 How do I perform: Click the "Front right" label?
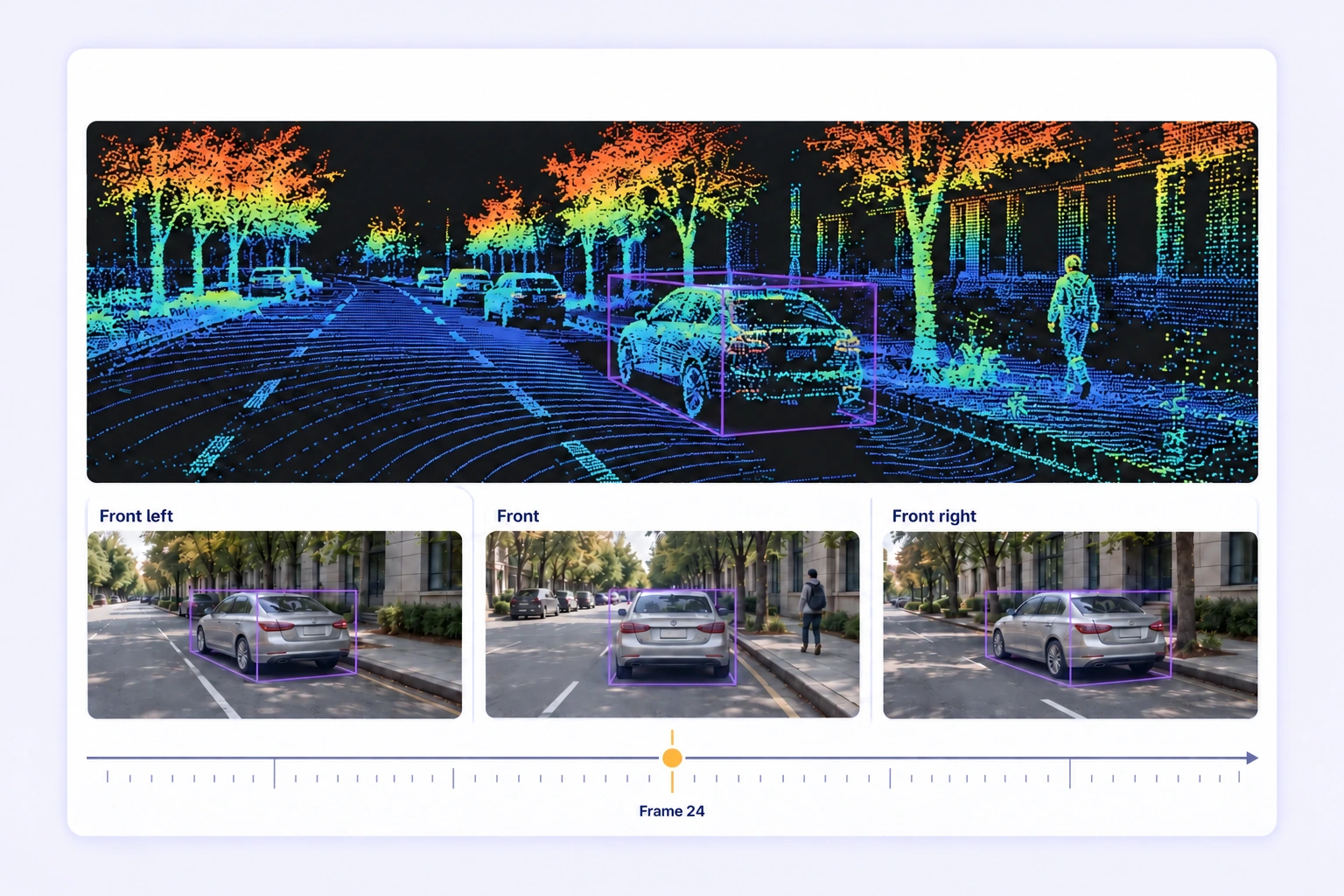[934, 516]
